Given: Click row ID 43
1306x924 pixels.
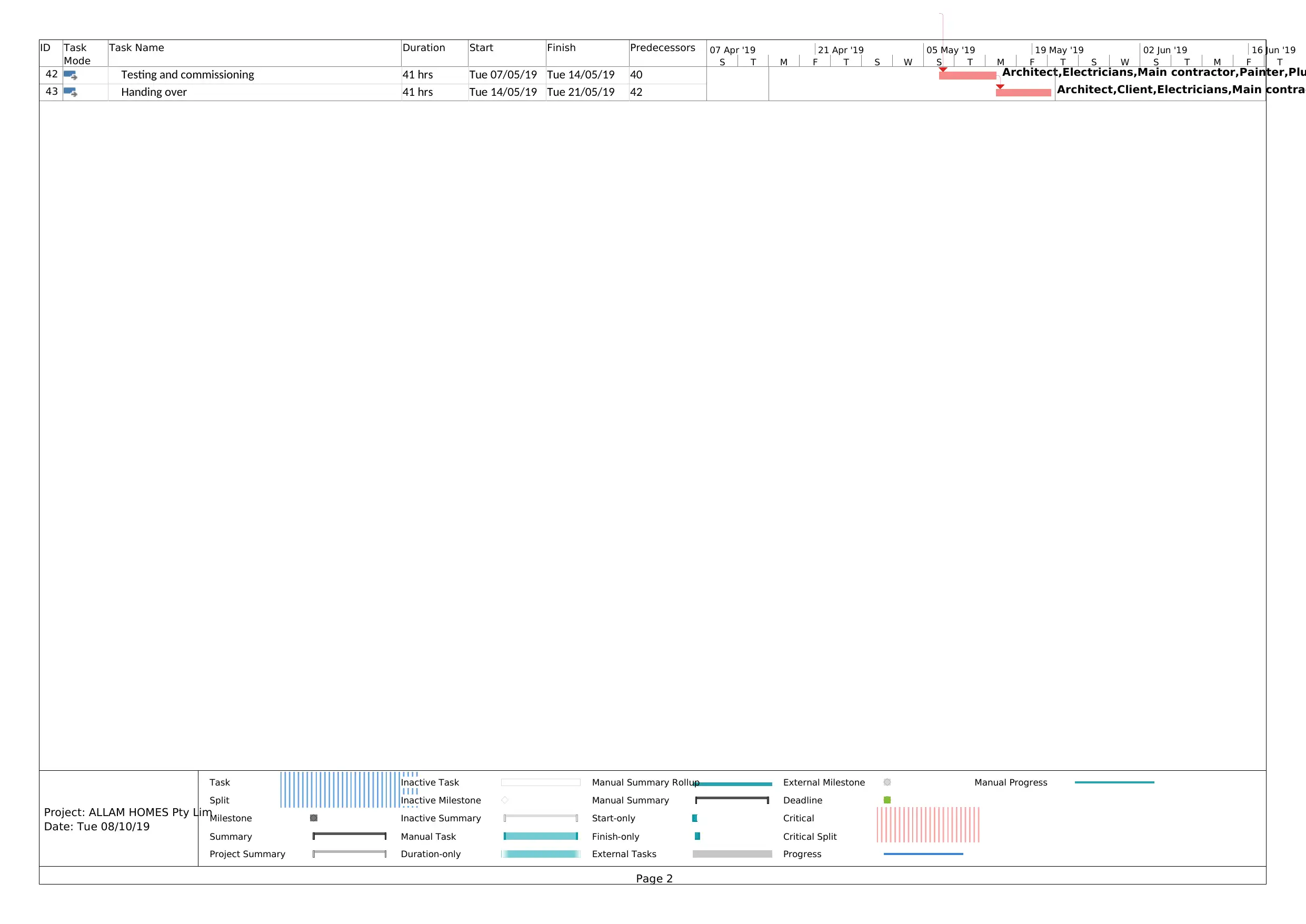Looking at the screenshot, I should point(52,92).
